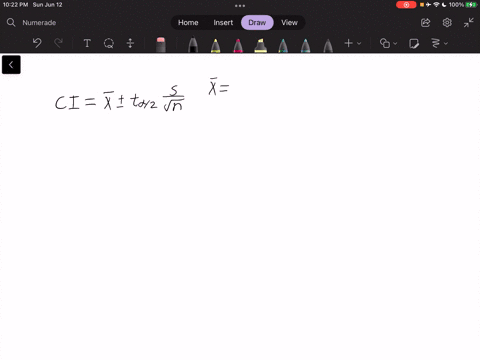The image size is (480, 360).
Task: Add a new pen with plus
Action: (349, 43)
